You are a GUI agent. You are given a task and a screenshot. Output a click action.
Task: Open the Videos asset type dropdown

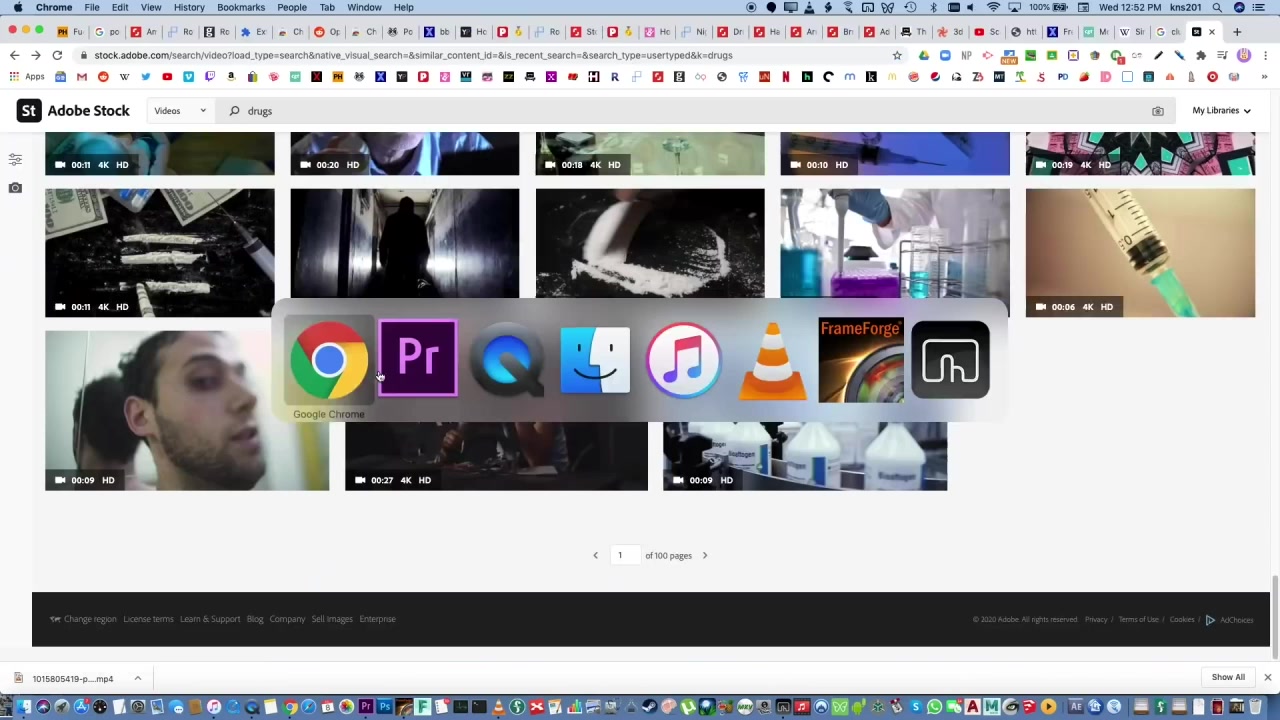pyautogui.click(x=180, y=111)
